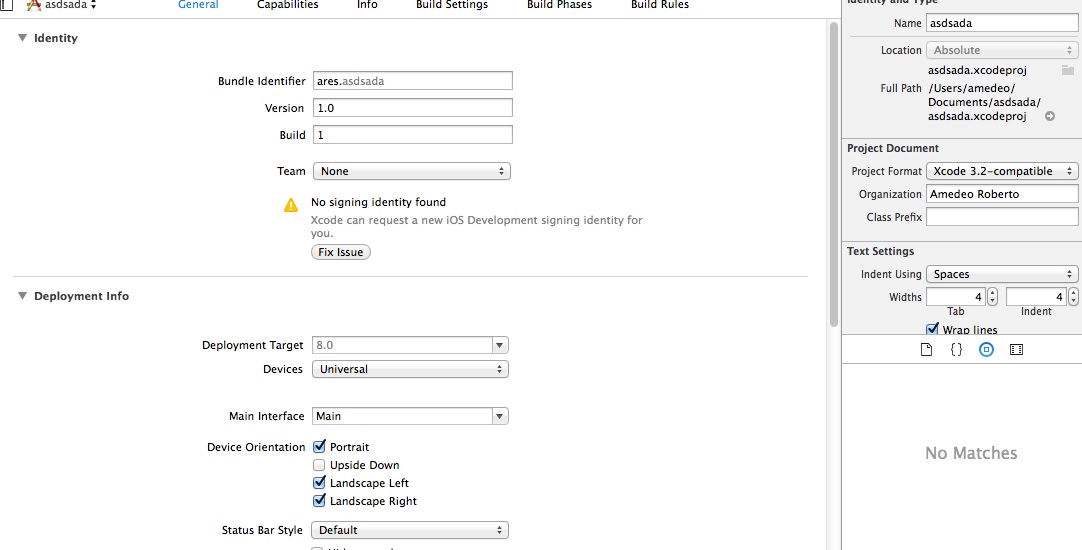Click the Deployment Target value field
Image resolution: width=1082 pixels, height=550 pixels.
402,345
